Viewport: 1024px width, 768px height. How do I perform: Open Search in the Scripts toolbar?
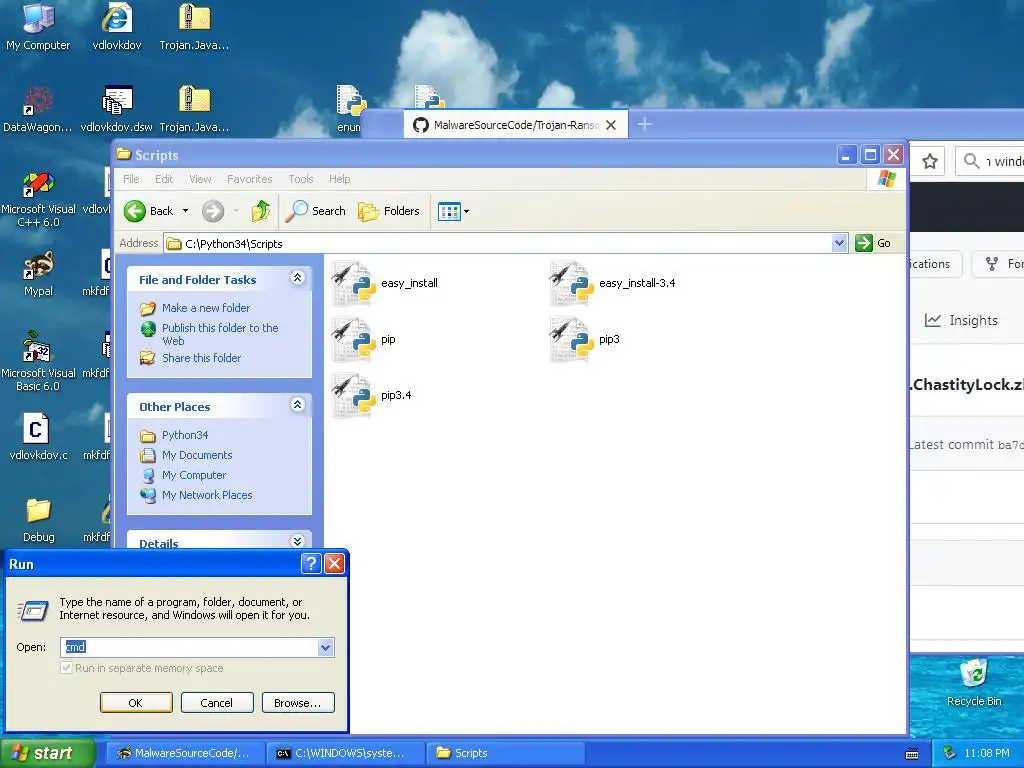pos(315,211)
